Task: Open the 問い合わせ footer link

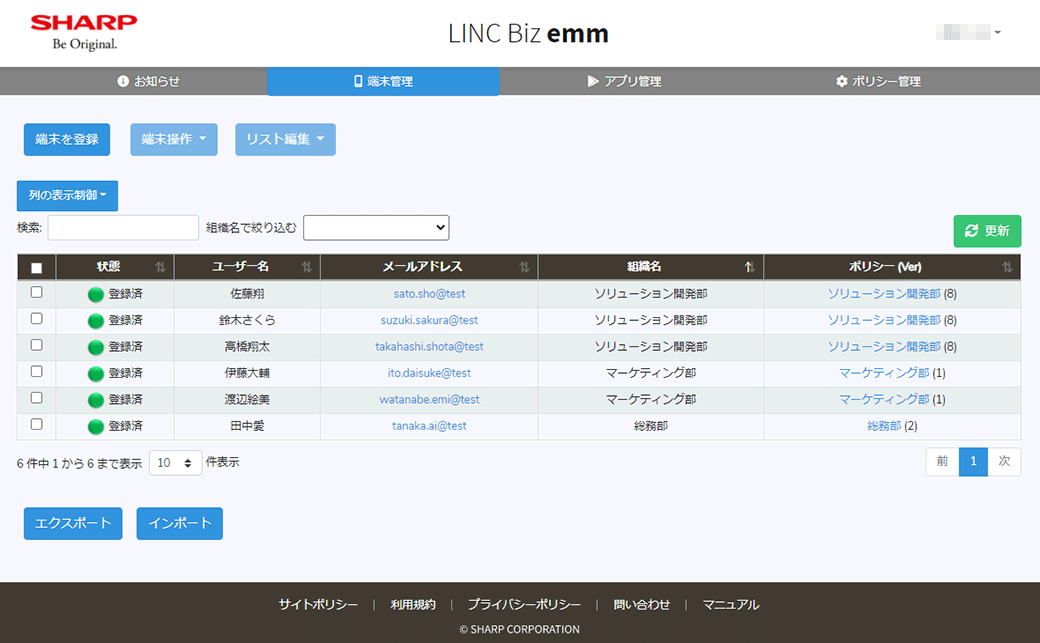Action: click(641, 605)
